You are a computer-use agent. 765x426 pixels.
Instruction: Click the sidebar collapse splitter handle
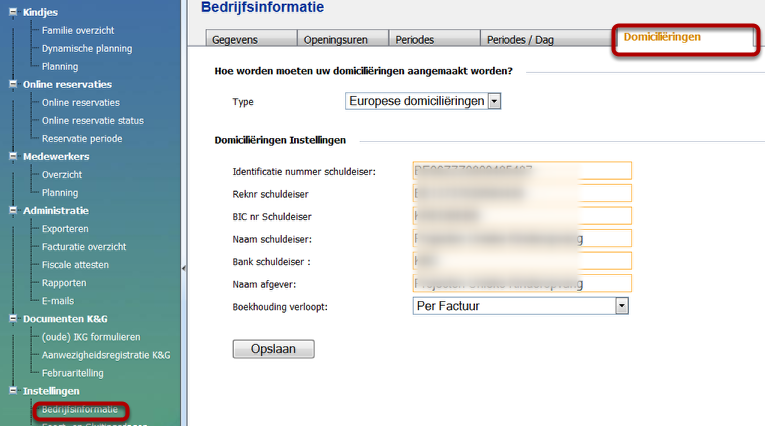tap(183, 267)
